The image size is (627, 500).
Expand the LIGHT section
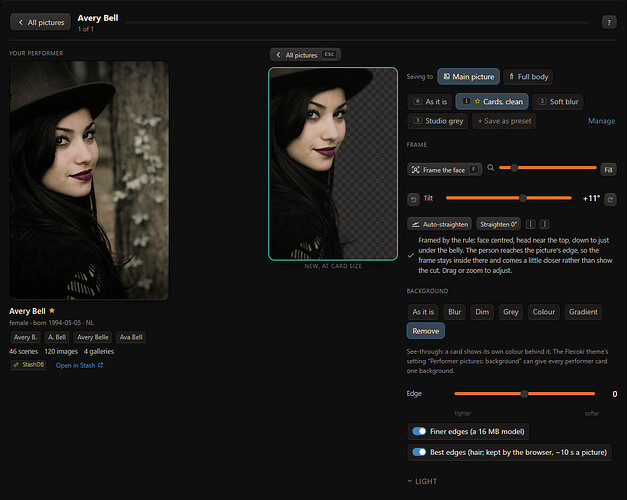click(422, 481)
